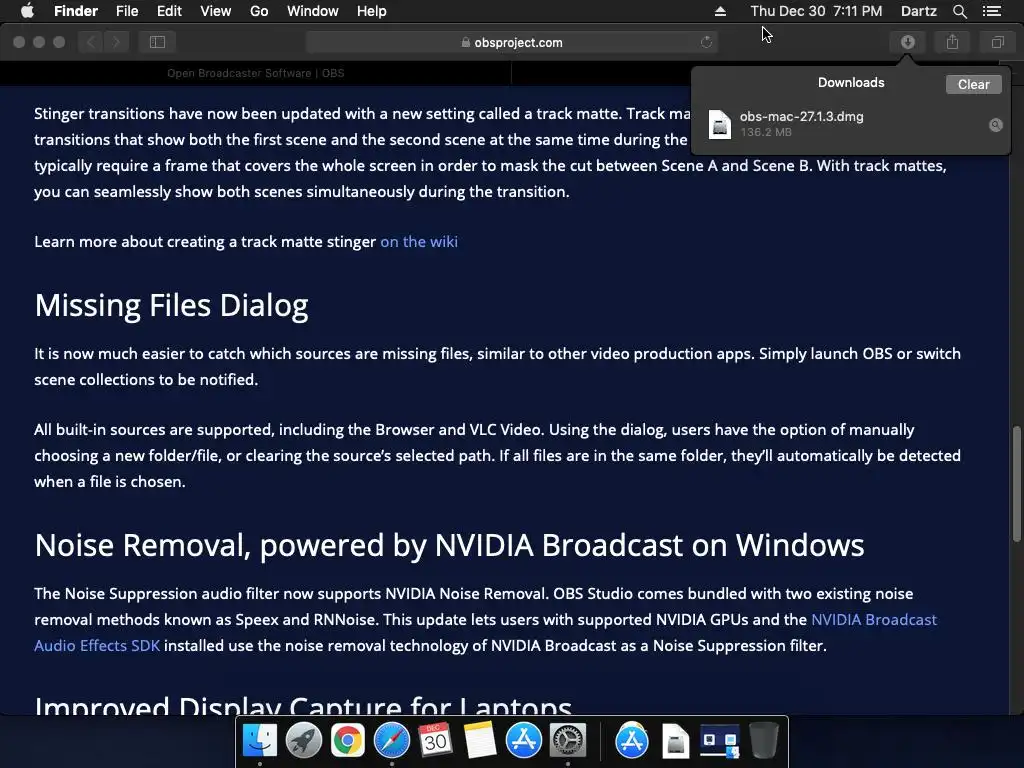Viewport: 1024px width, 768px height.
Task: Go forward in Safari history
Action: coord(116,42)
